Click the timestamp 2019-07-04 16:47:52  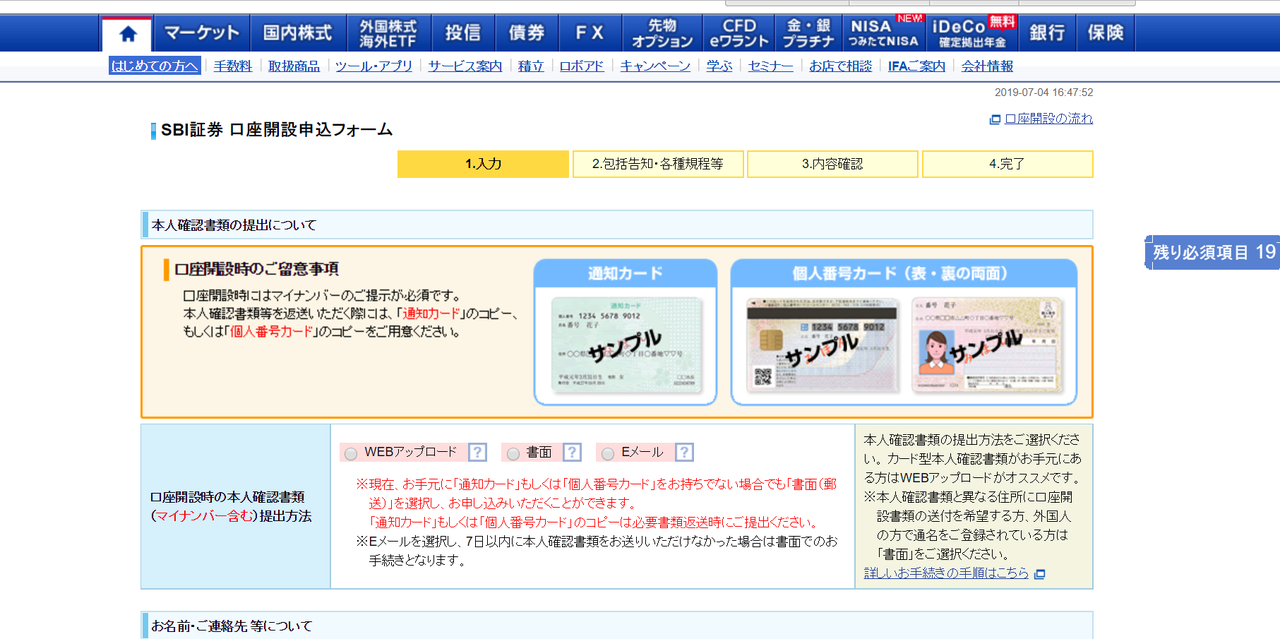coord(1044,92)
